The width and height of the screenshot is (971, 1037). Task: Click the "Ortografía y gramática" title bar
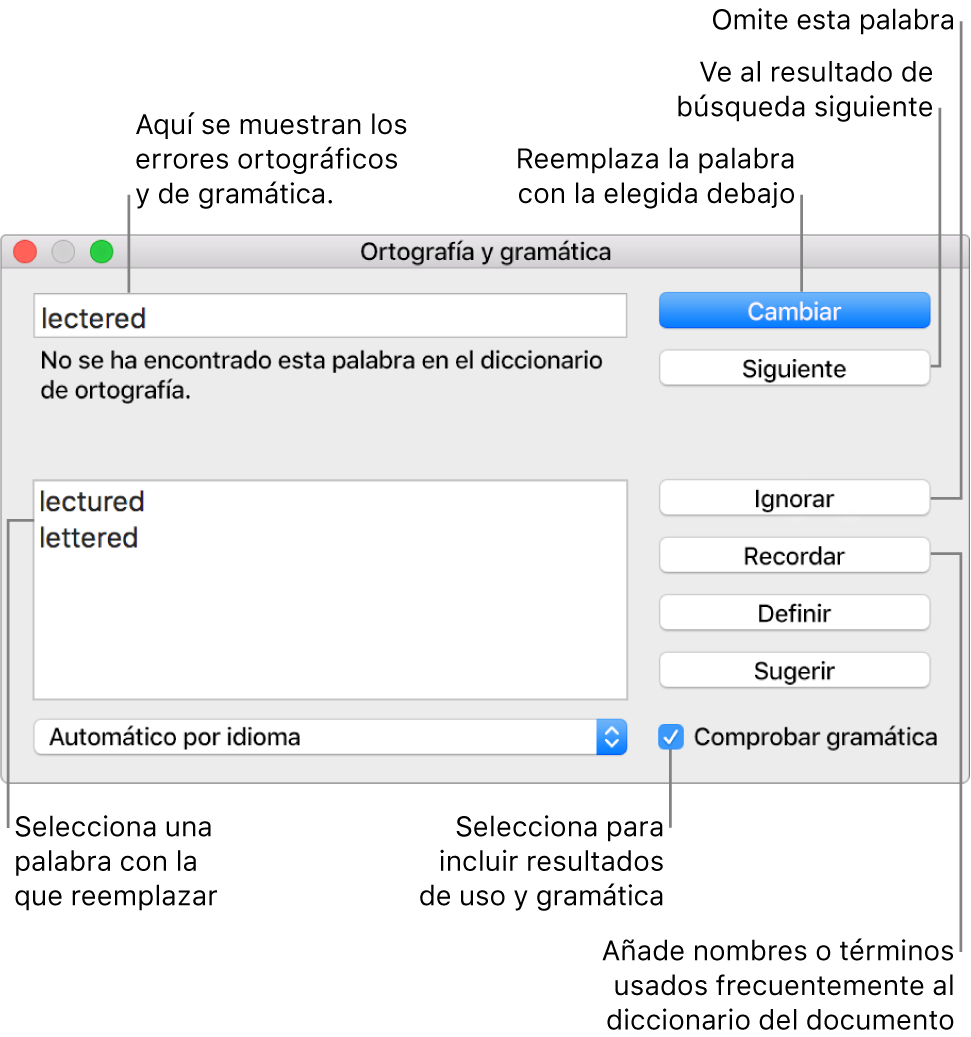pos(486,252)
